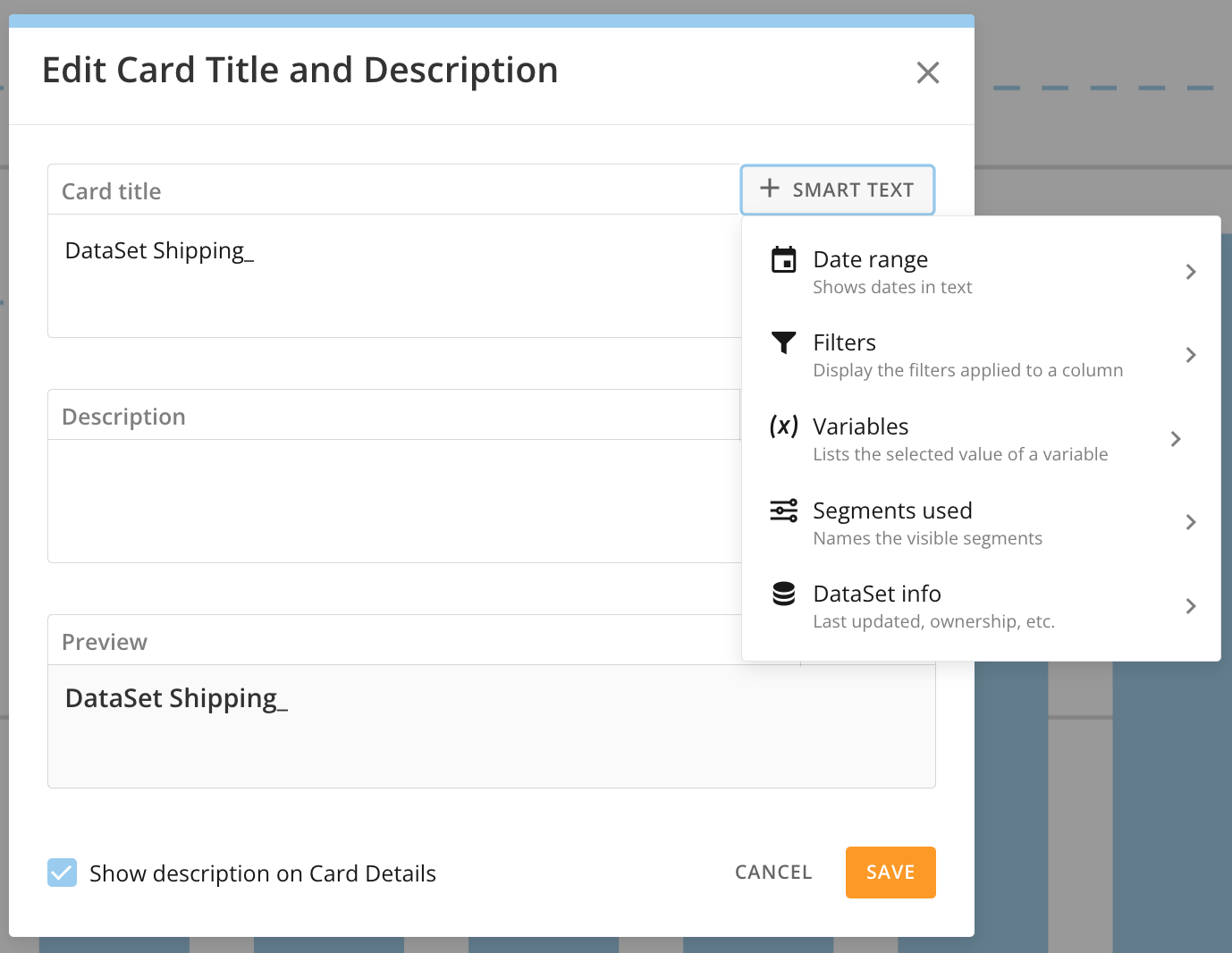This screenshot has height=953, width=1232.
Task: Click the Cancel button
Action: pyautogui.click(x=773, y=873)
